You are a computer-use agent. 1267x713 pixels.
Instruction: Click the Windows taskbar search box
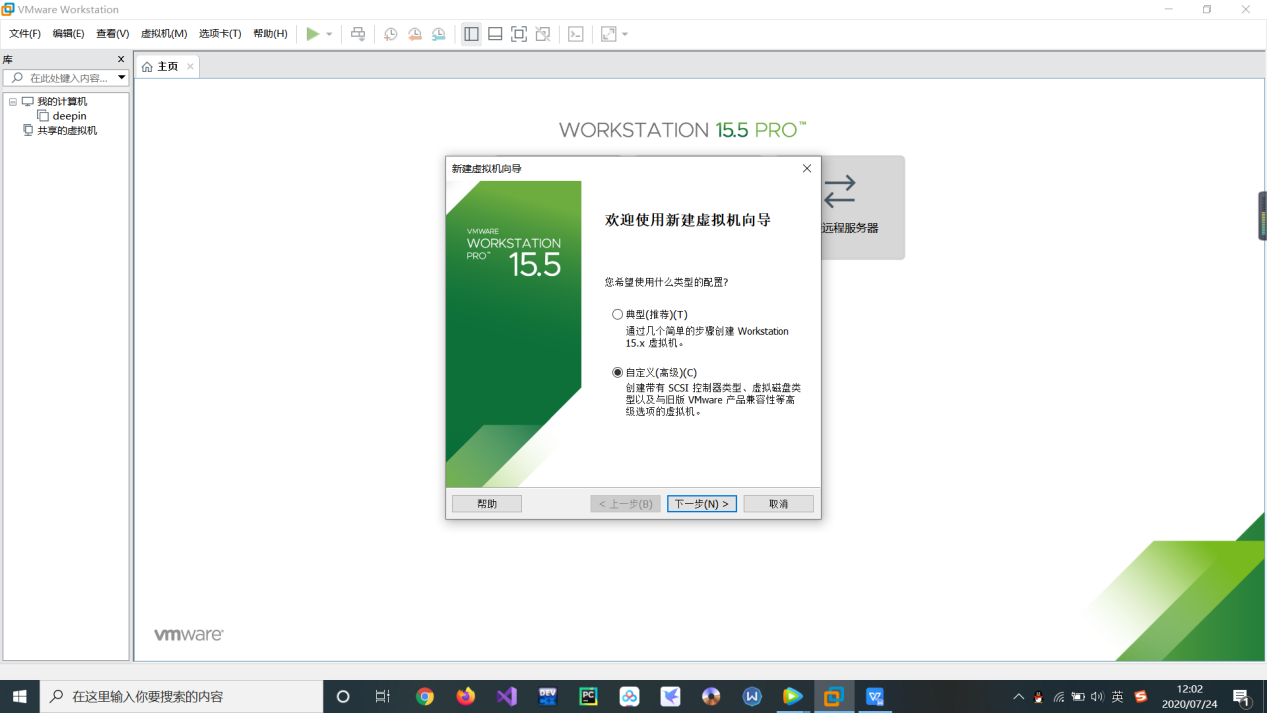(x=181, y=696)
